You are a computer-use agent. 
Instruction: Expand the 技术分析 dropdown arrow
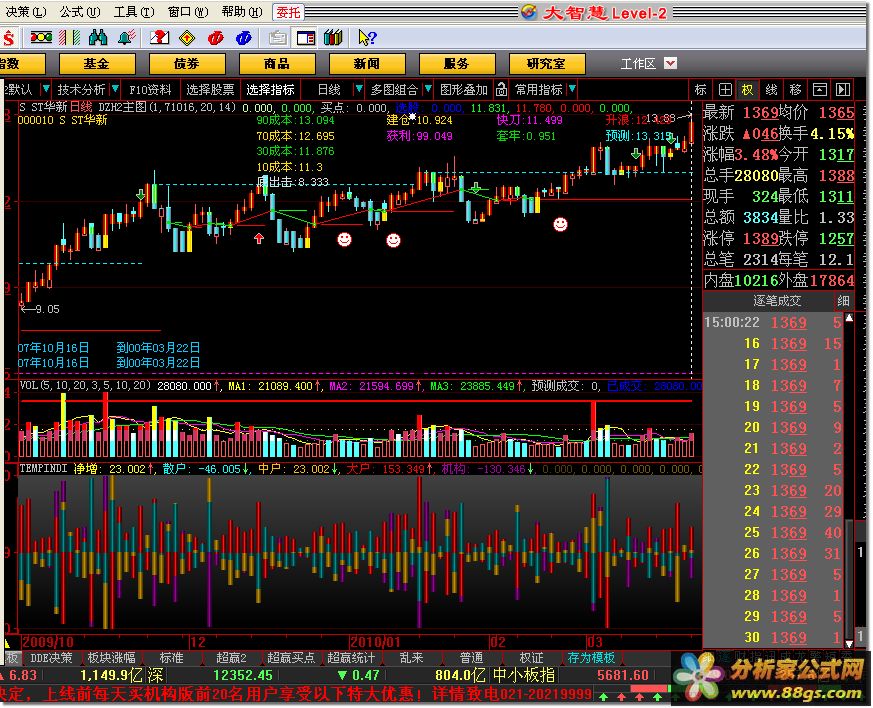[115, 89]
